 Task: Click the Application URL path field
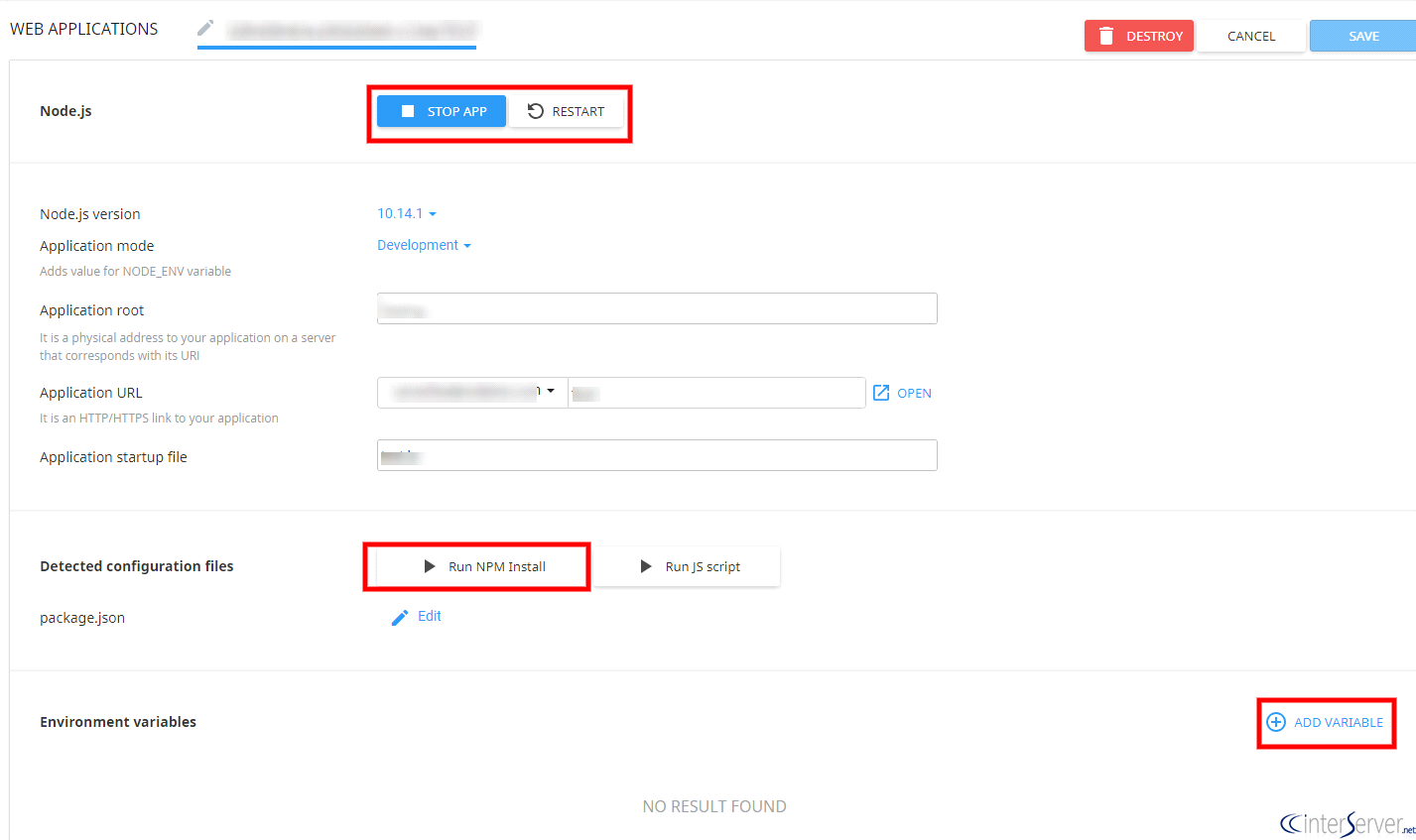tap(716, 393)
